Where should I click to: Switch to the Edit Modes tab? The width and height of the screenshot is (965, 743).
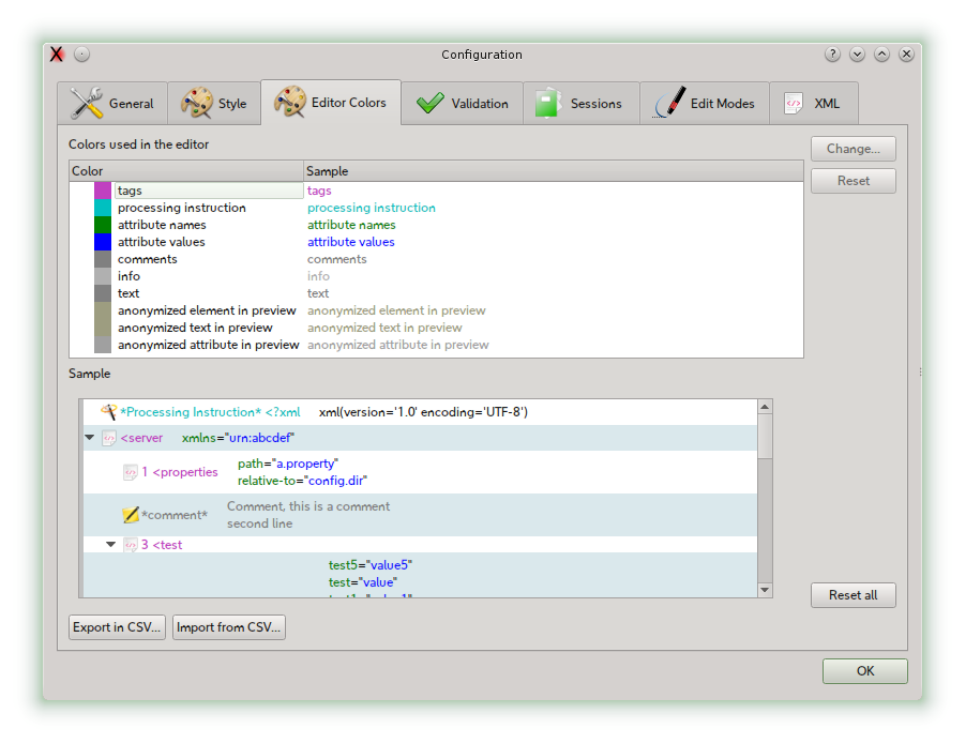[705, 103]
